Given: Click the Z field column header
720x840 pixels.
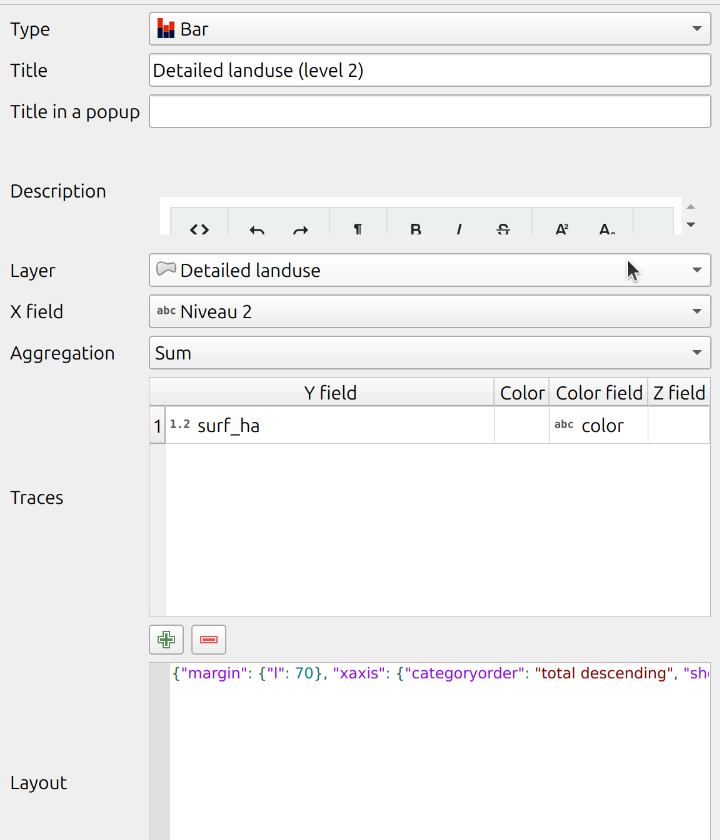Looking at the screenshot, I should [x=679, y=393].
